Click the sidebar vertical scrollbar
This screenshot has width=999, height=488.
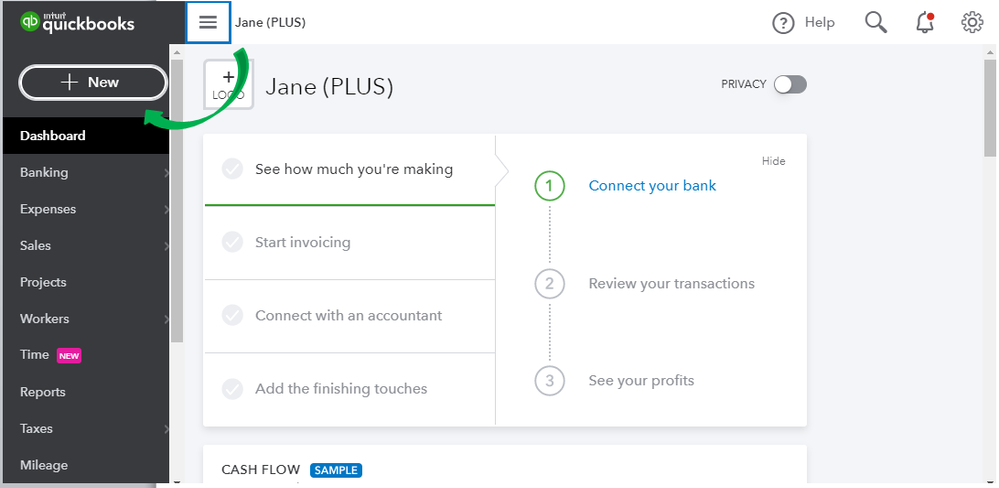[x=176, y=200]
